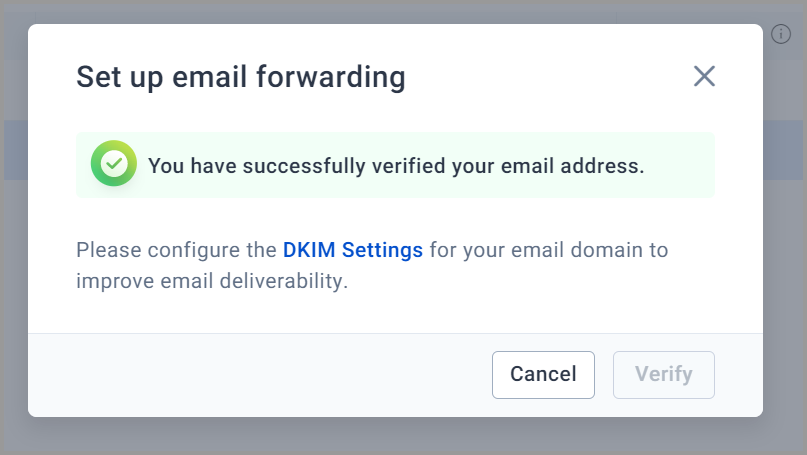
Task: Click the word 'forwarding' in the title
Action: [x=331, y=77]
